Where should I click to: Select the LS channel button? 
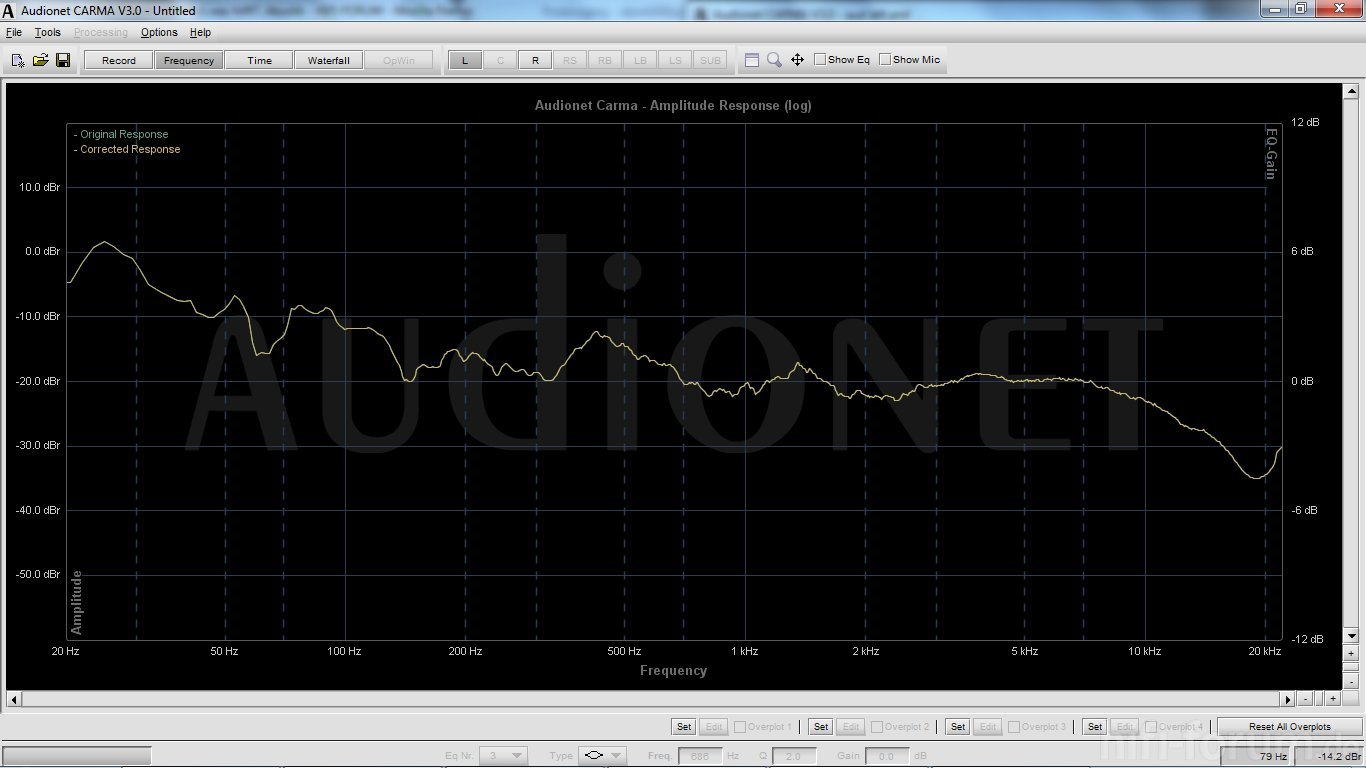pos(675,60)
